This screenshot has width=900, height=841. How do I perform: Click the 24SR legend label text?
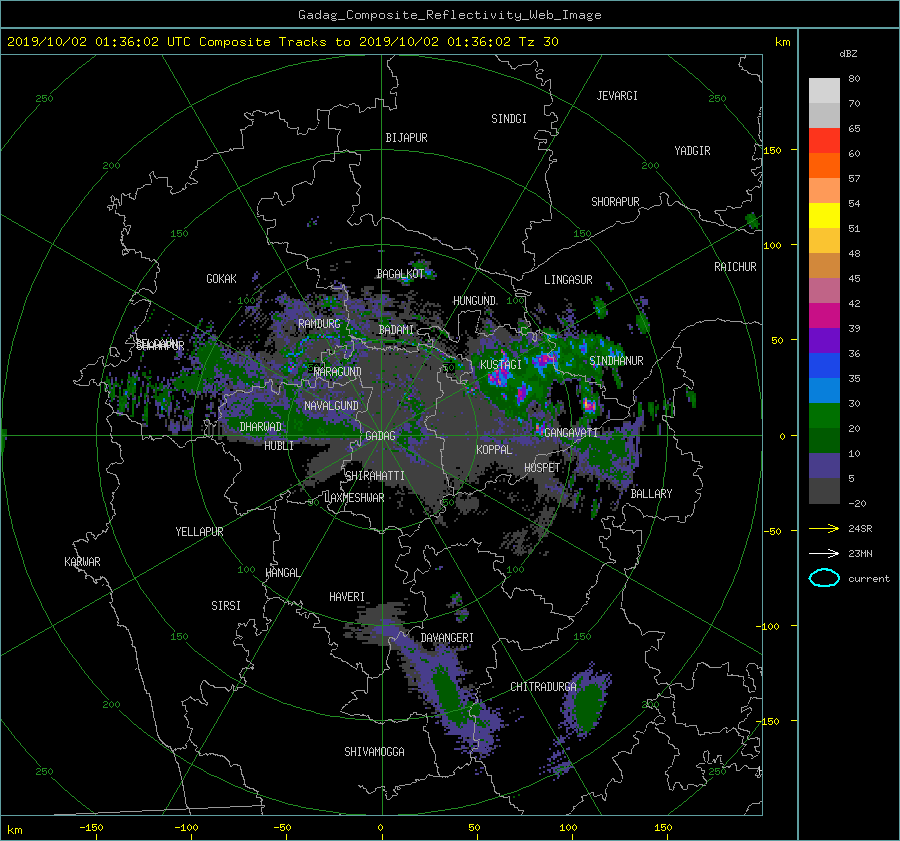click(860, 529)
